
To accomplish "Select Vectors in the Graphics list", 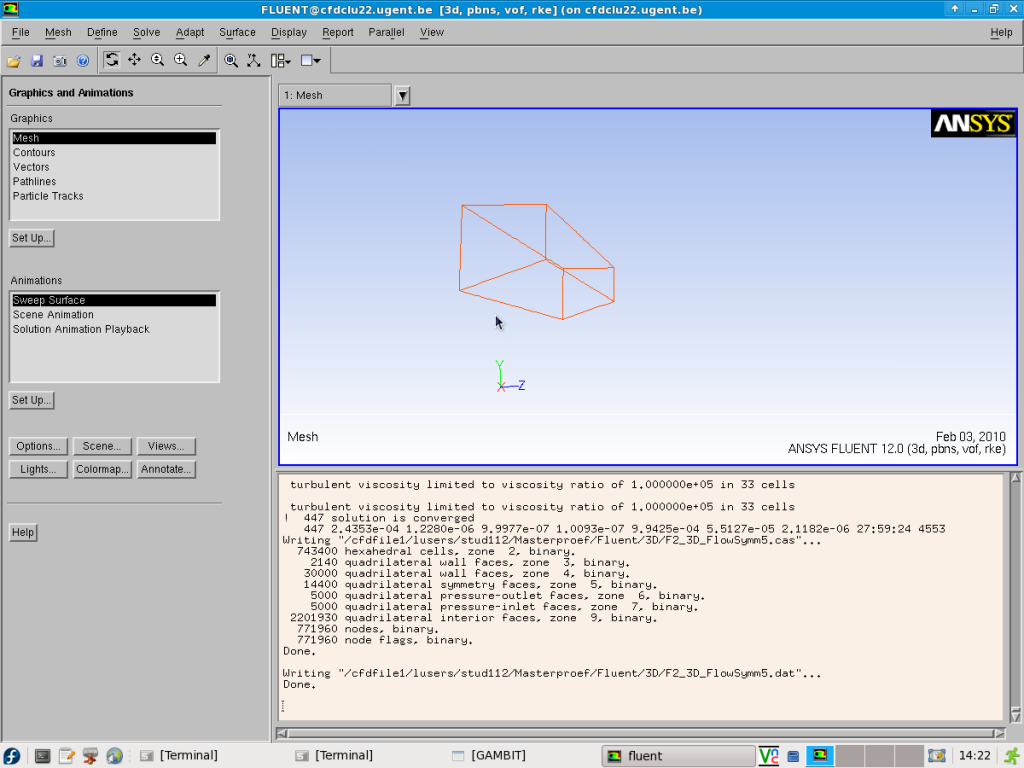I will tap(114, 167).
